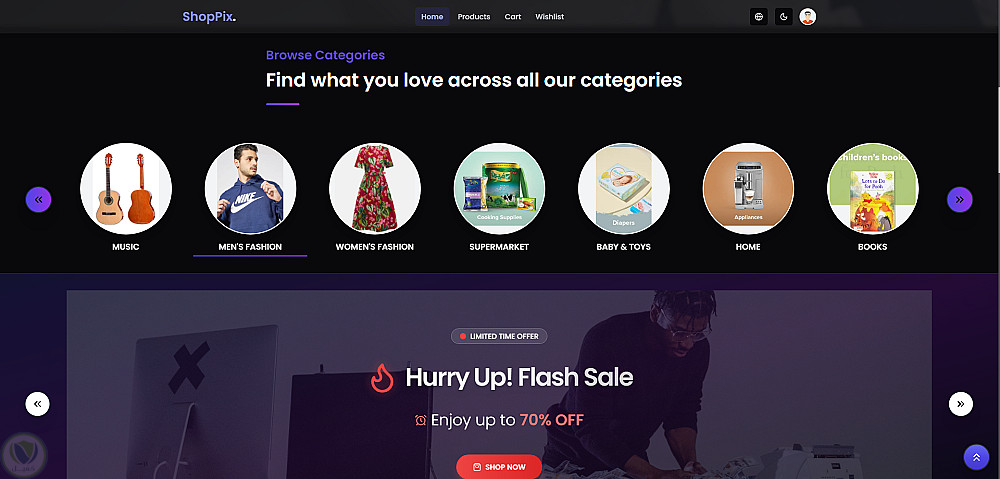Image resolution: width=1000 pixels, height=479 pixels.
Task: Click the ShopPix logo link
Action: click(209, 17)
